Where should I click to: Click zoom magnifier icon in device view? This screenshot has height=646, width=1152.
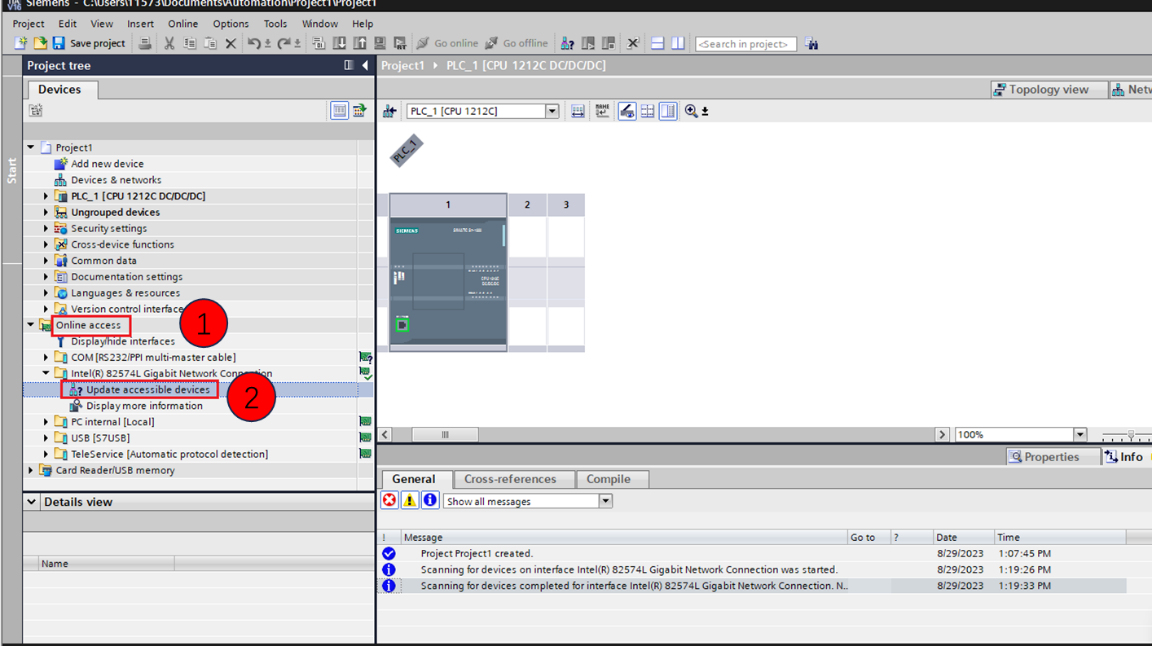(691, 111)
